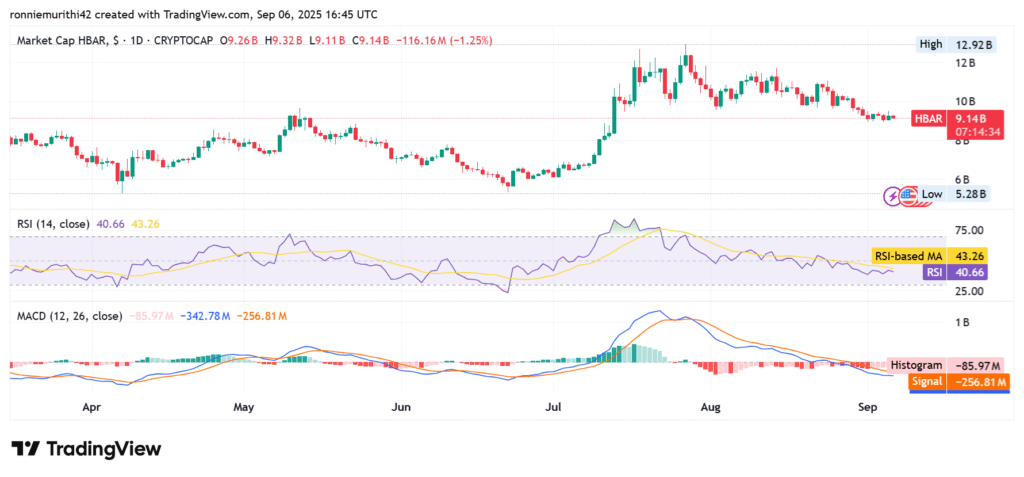Viewport: 1024px width, 477px height.
Task: Open the MACD (12, 26, close) indicator legend
Action: [69, 316]
